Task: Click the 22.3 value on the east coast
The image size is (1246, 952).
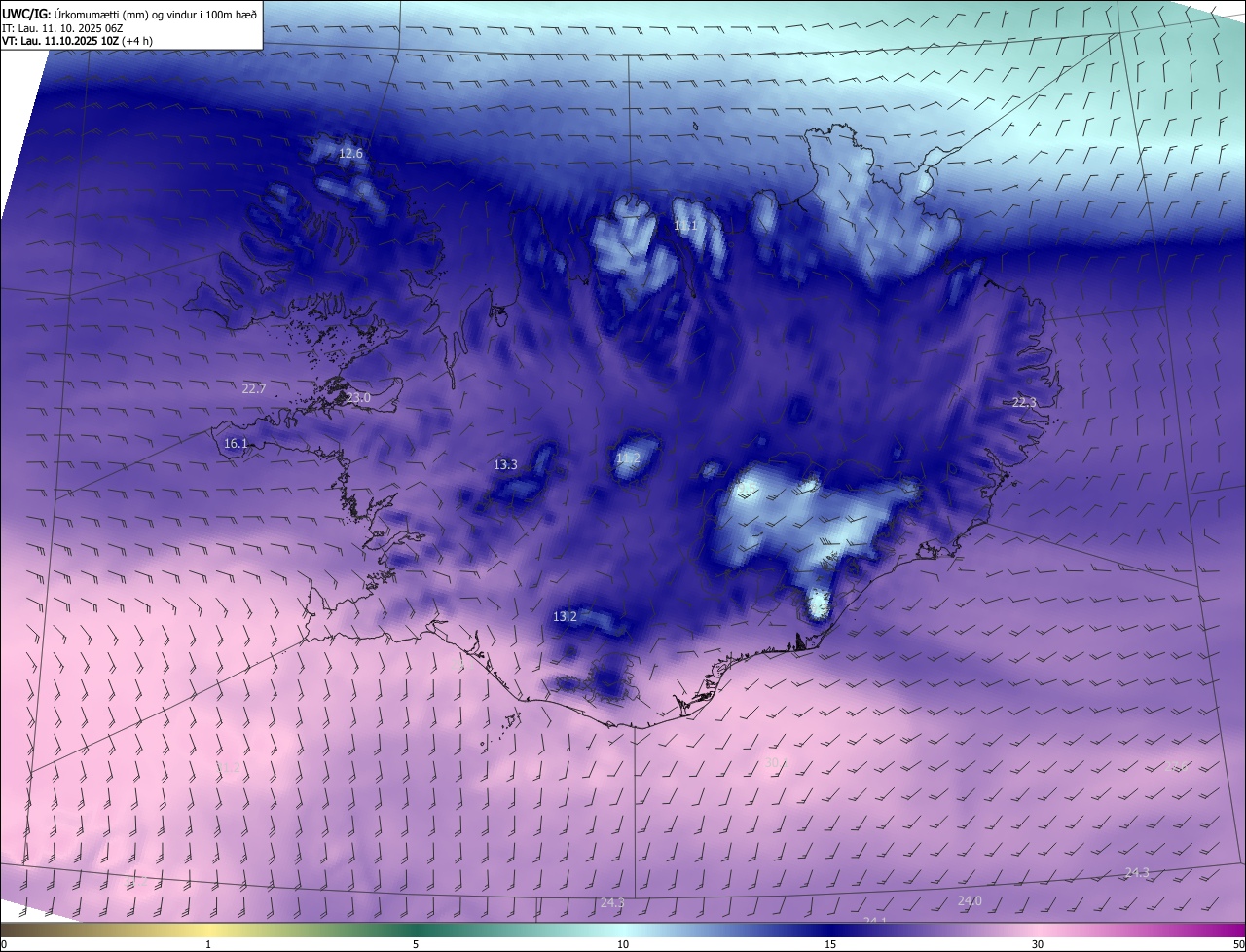Action: 1025,403
